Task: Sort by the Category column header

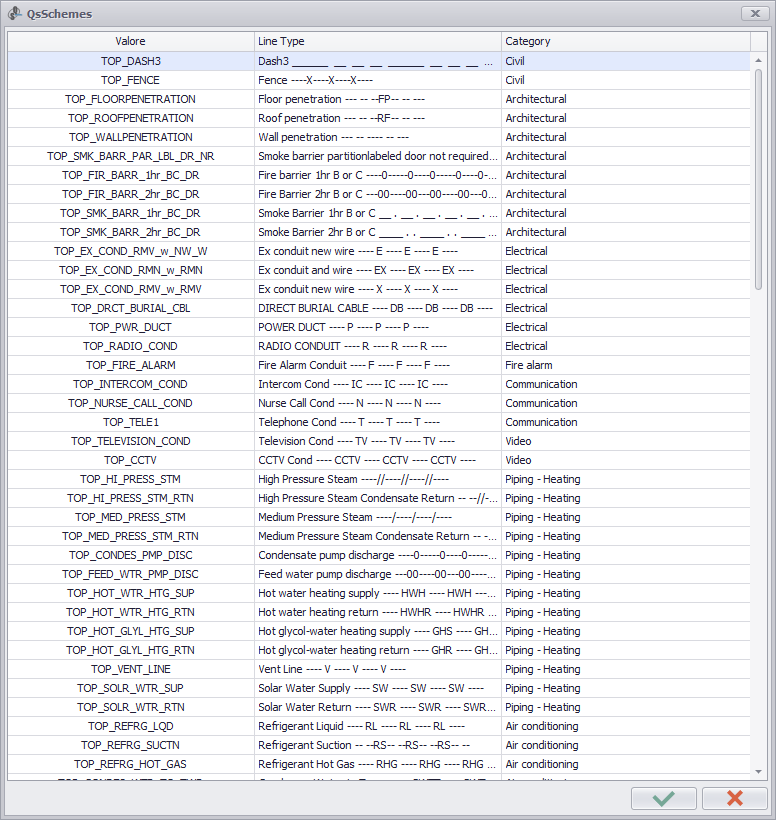Action: click(x=625, y=41)
